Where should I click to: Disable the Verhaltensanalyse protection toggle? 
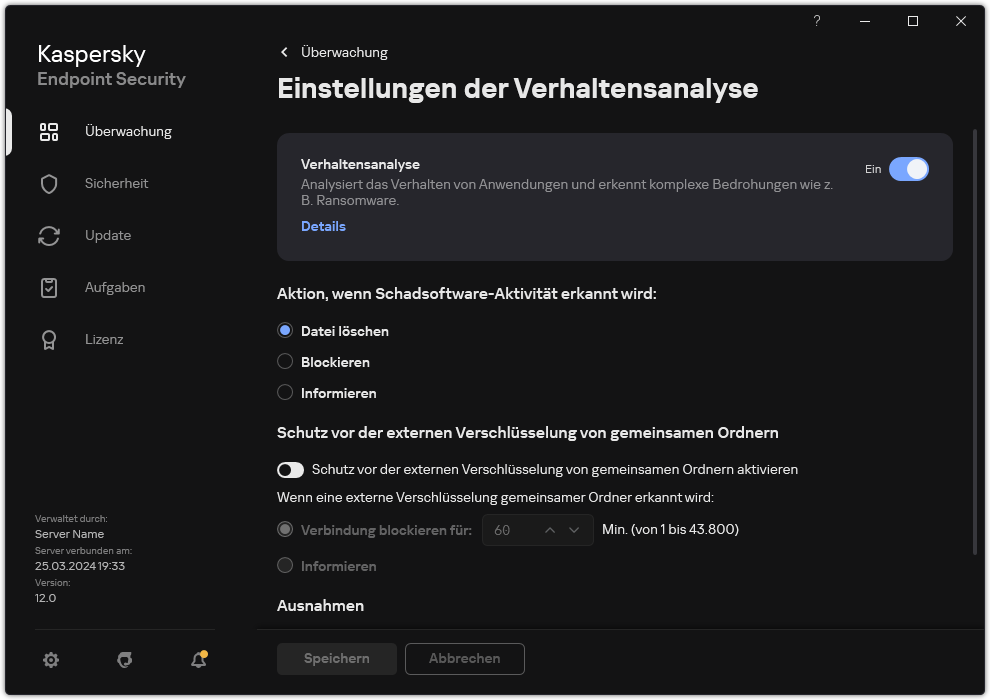[910, 169]
